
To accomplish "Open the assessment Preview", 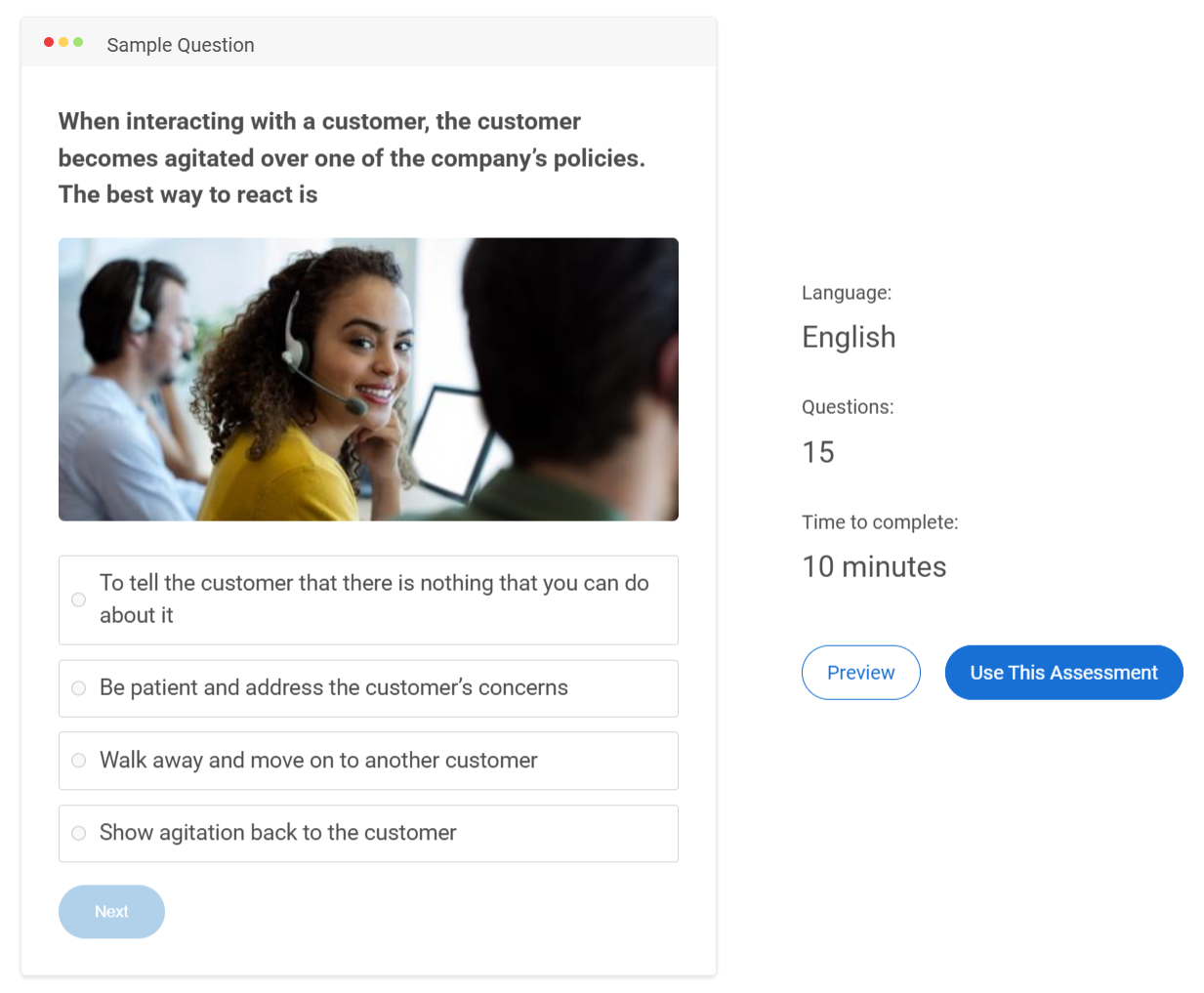I will (860, 672).
